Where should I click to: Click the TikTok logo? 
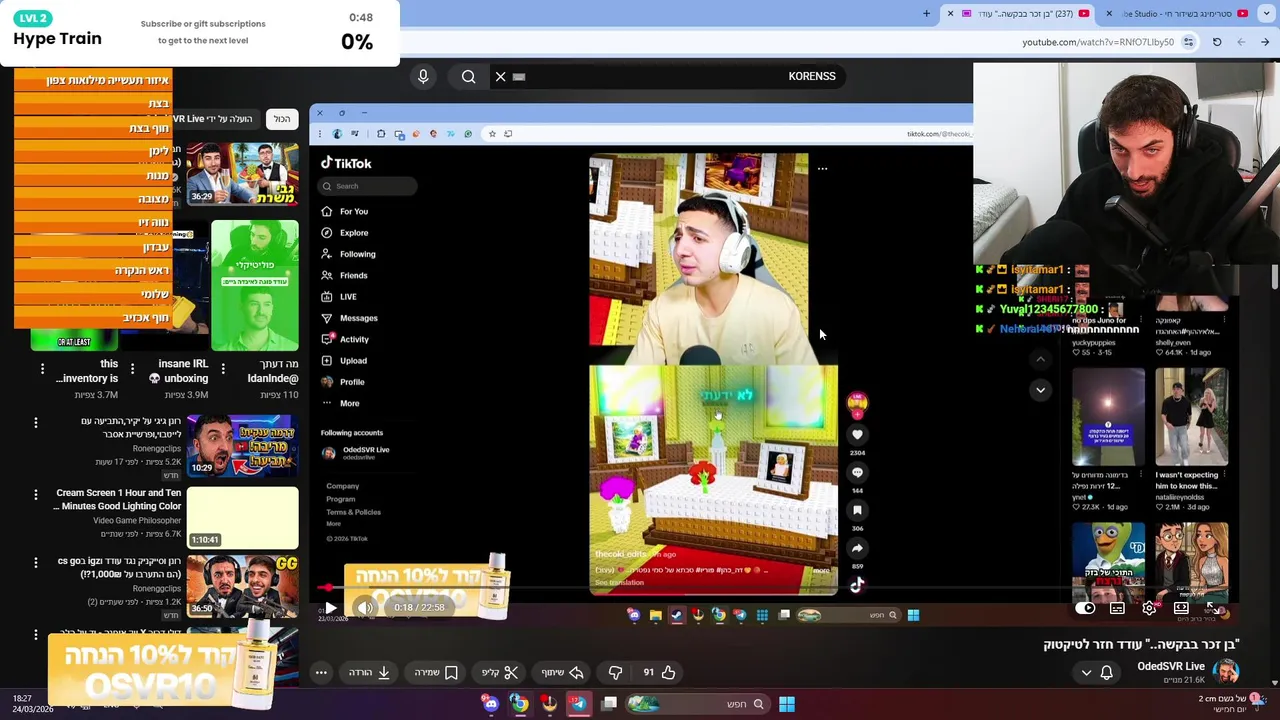[346, 163]
